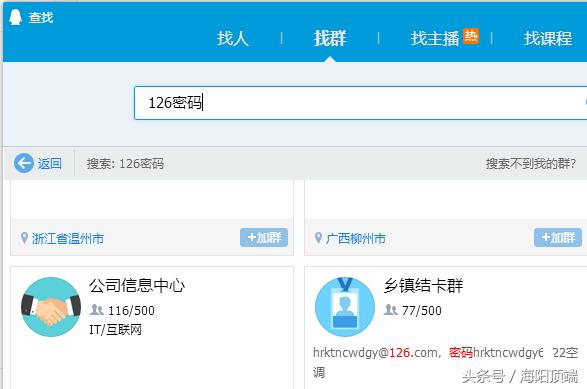
Task: Click the 热 badge next to 找主播
Action: [471, 36]
